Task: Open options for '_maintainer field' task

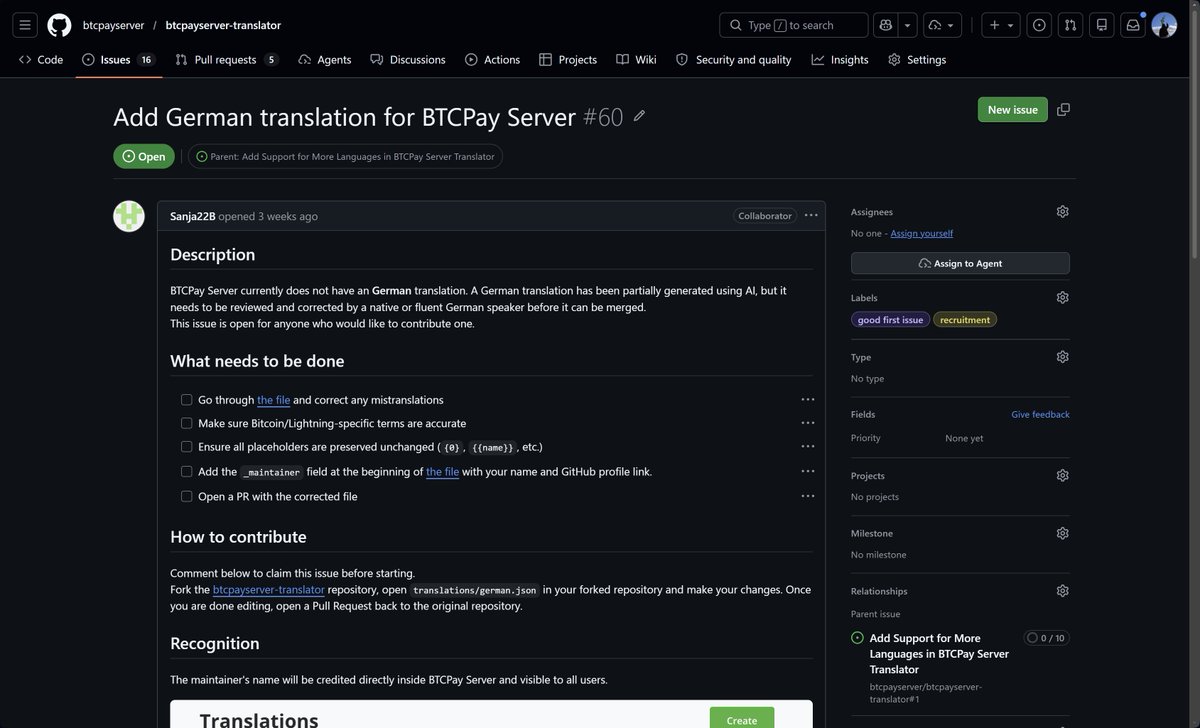Action: 808,471
